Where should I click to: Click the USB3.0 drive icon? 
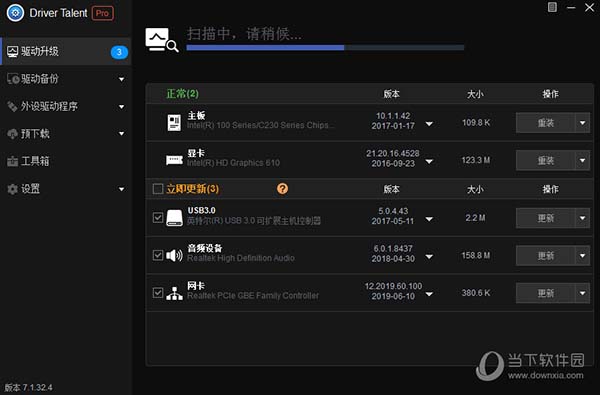point(174,218)
